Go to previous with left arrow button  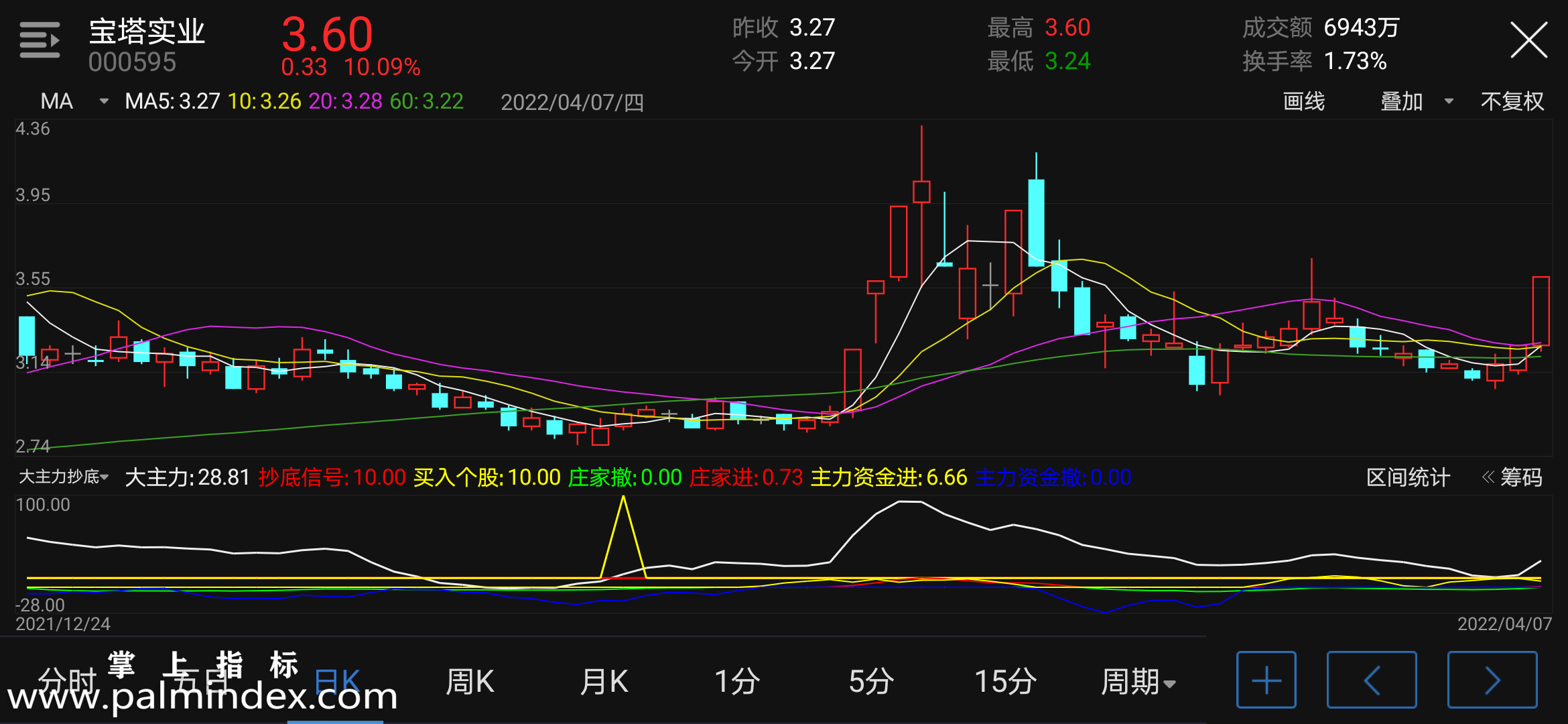(x=1372, y=680)
